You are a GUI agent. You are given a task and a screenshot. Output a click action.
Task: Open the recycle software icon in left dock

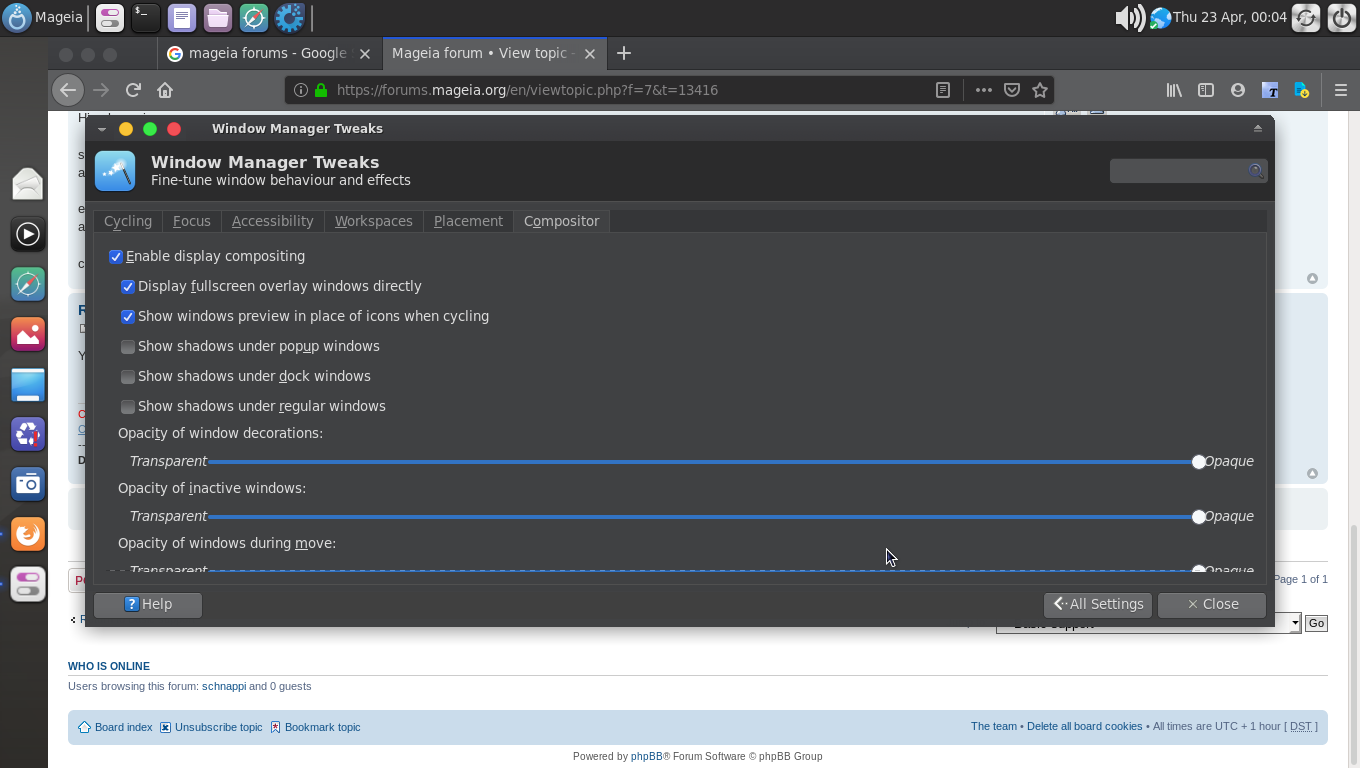tap(28, 434)
